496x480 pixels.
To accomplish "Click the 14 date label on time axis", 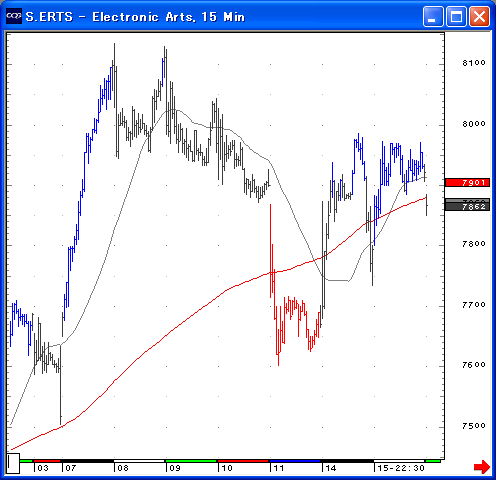I will tap(331, 468).
